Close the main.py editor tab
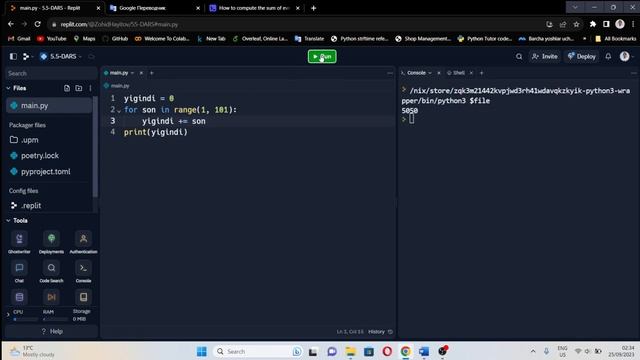This screenshot has height=360, width=640. pos(141,73)
